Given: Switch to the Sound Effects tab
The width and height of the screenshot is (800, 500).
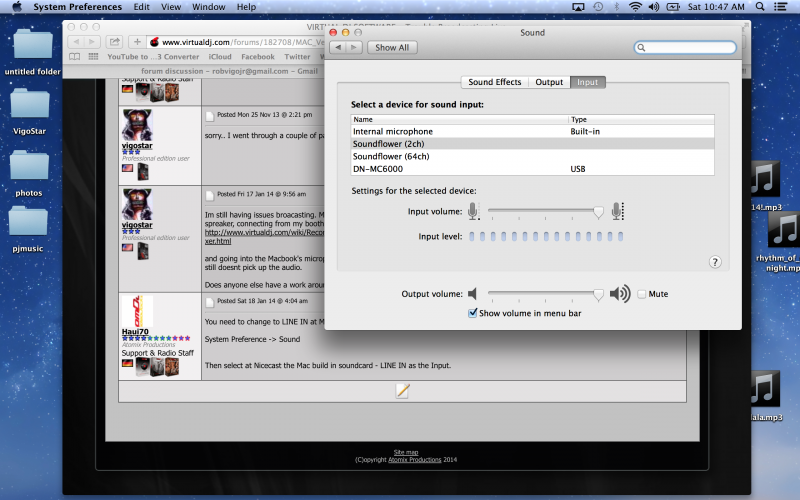Looking at the screenshot, I should 494,82.
